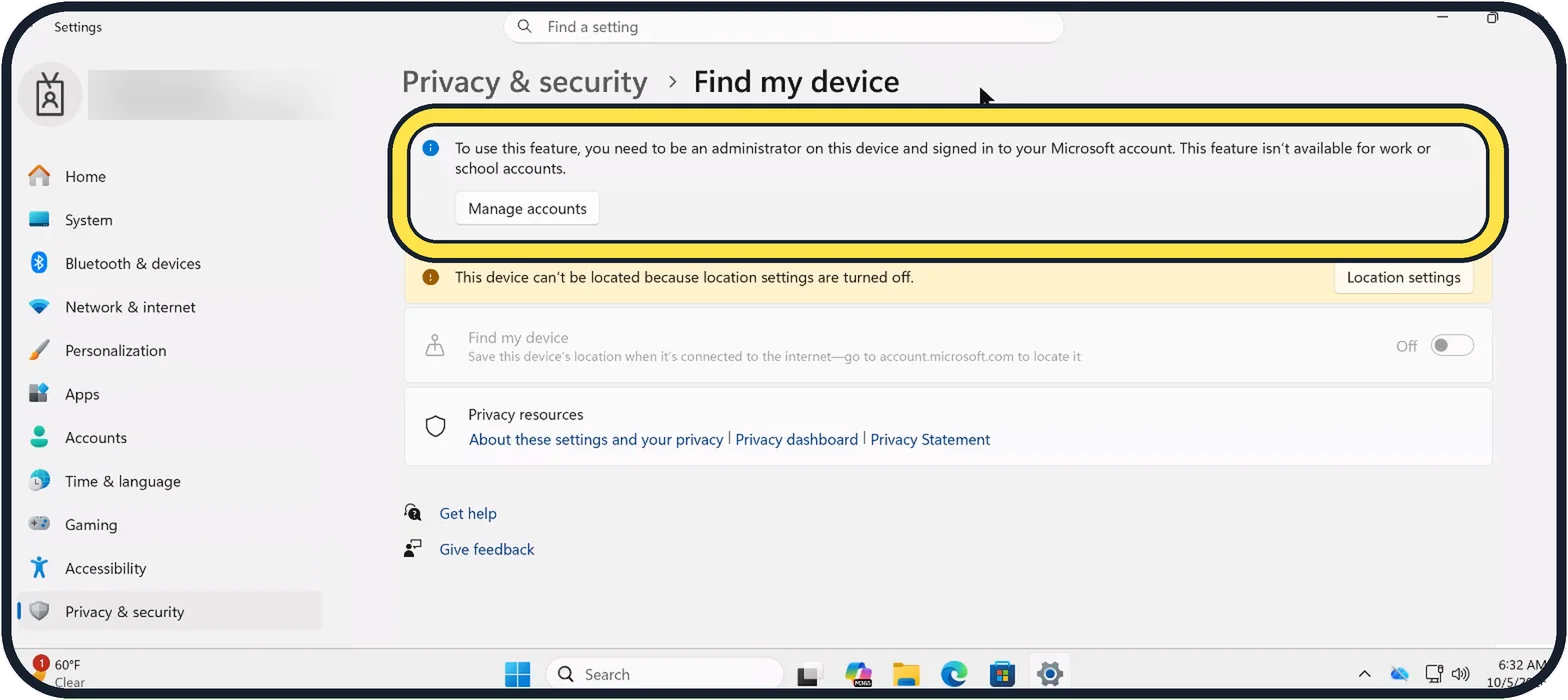The width and height of the screenshot is (1568, 700).
Task: Toggle the Find my device switch
Action: point(1452,346)
